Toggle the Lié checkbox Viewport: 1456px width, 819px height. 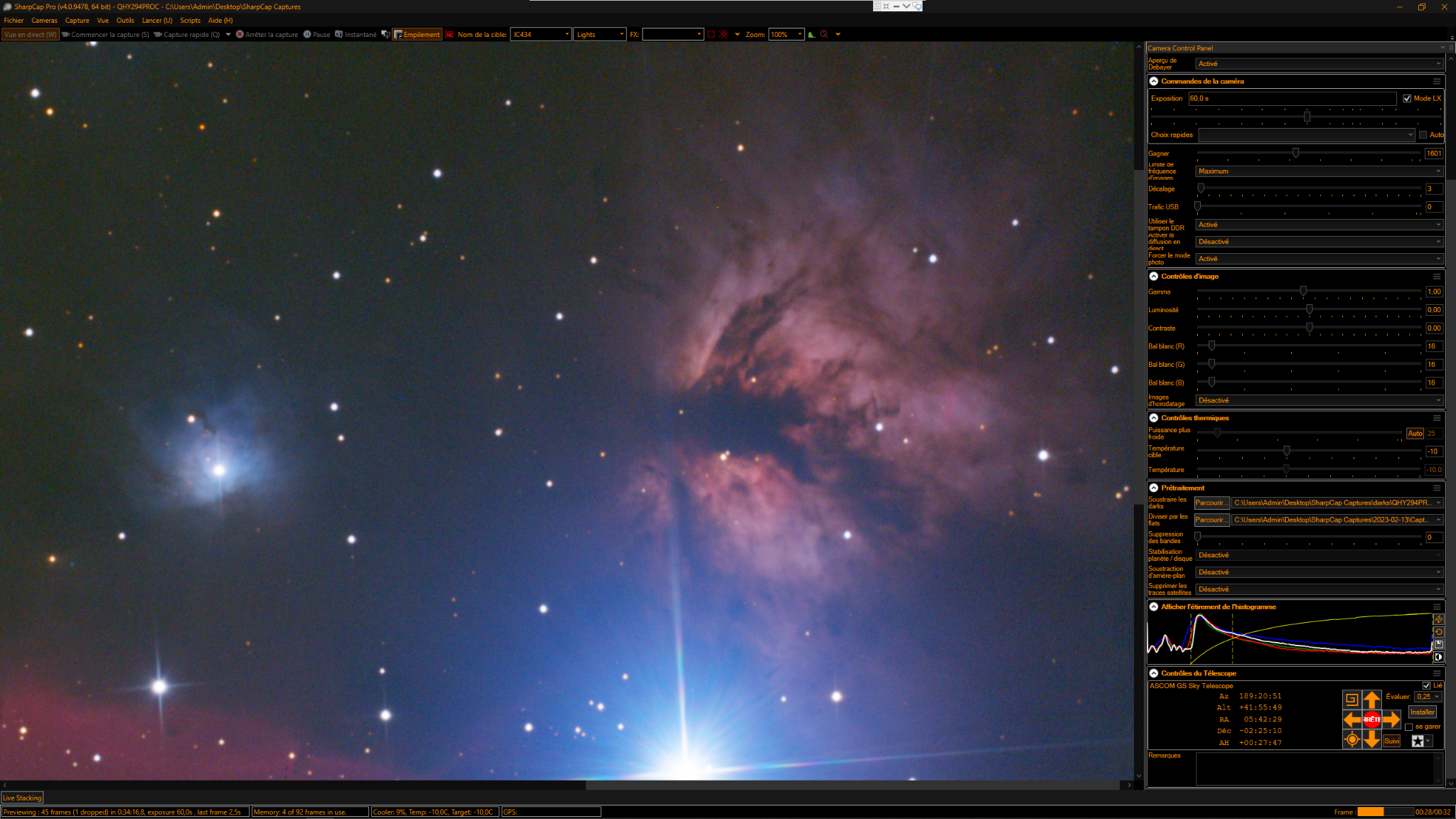[x=1426, y=685]
